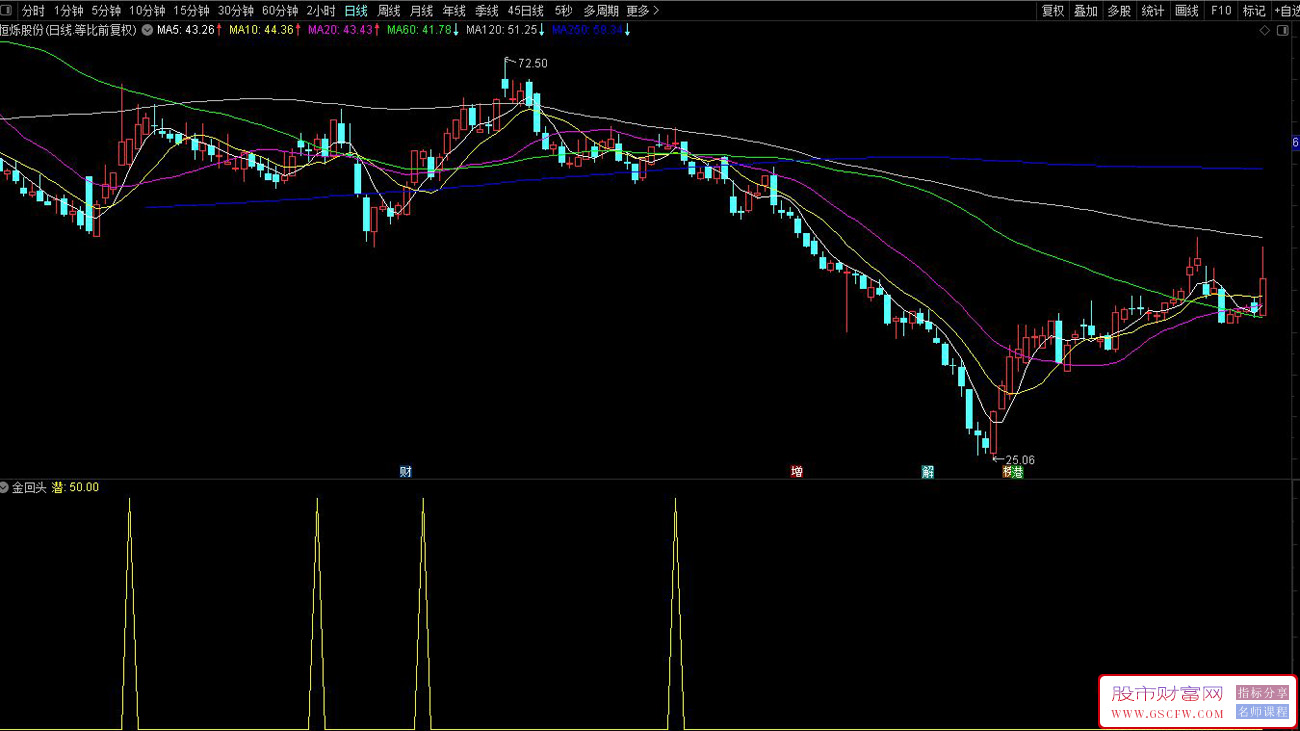Image resolution: width=1300 pixels, height=731 pixels.
Task: Click the 标记 mark button
Action: pyautogui.click(x=1254, y=11)
